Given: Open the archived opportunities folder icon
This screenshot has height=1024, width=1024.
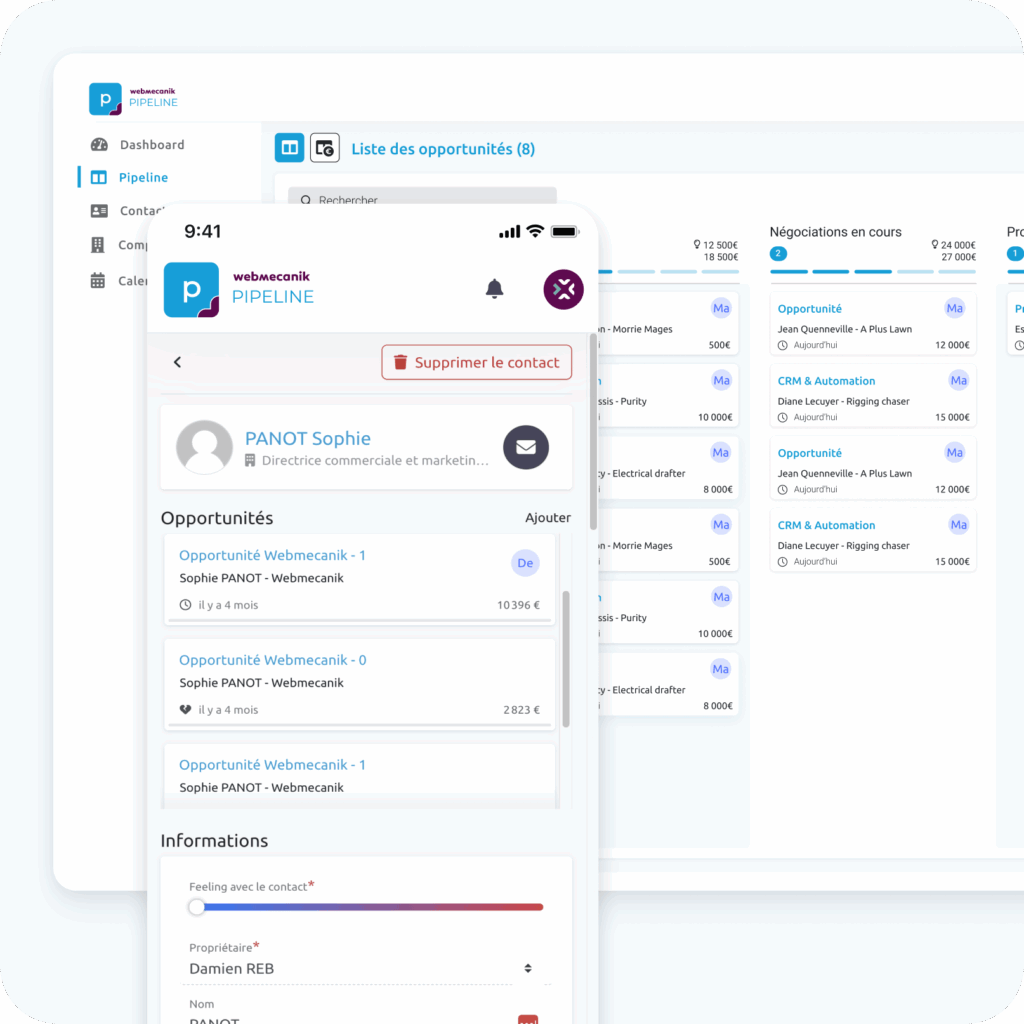Looking at the screenshot, I should pyautogui.click(x=325, y=148).
